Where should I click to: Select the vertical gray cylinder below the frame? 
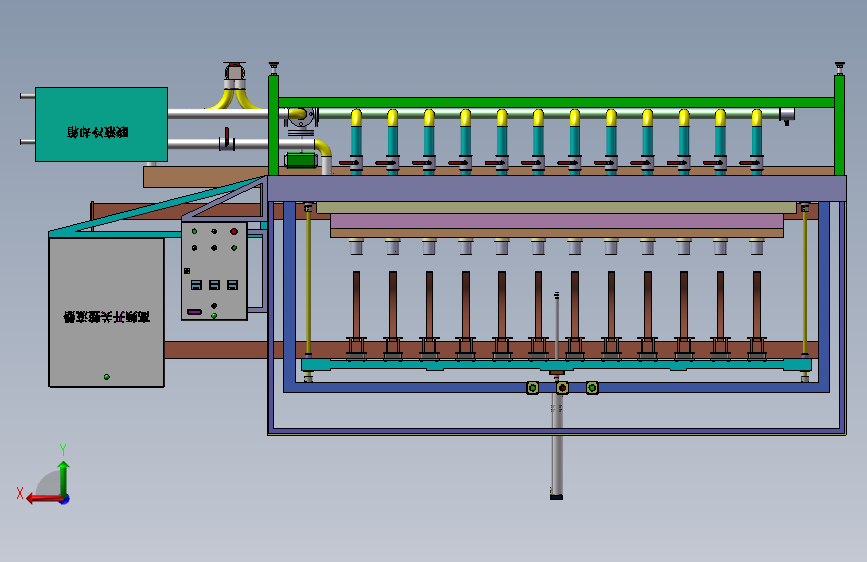[x=557, y=445]
